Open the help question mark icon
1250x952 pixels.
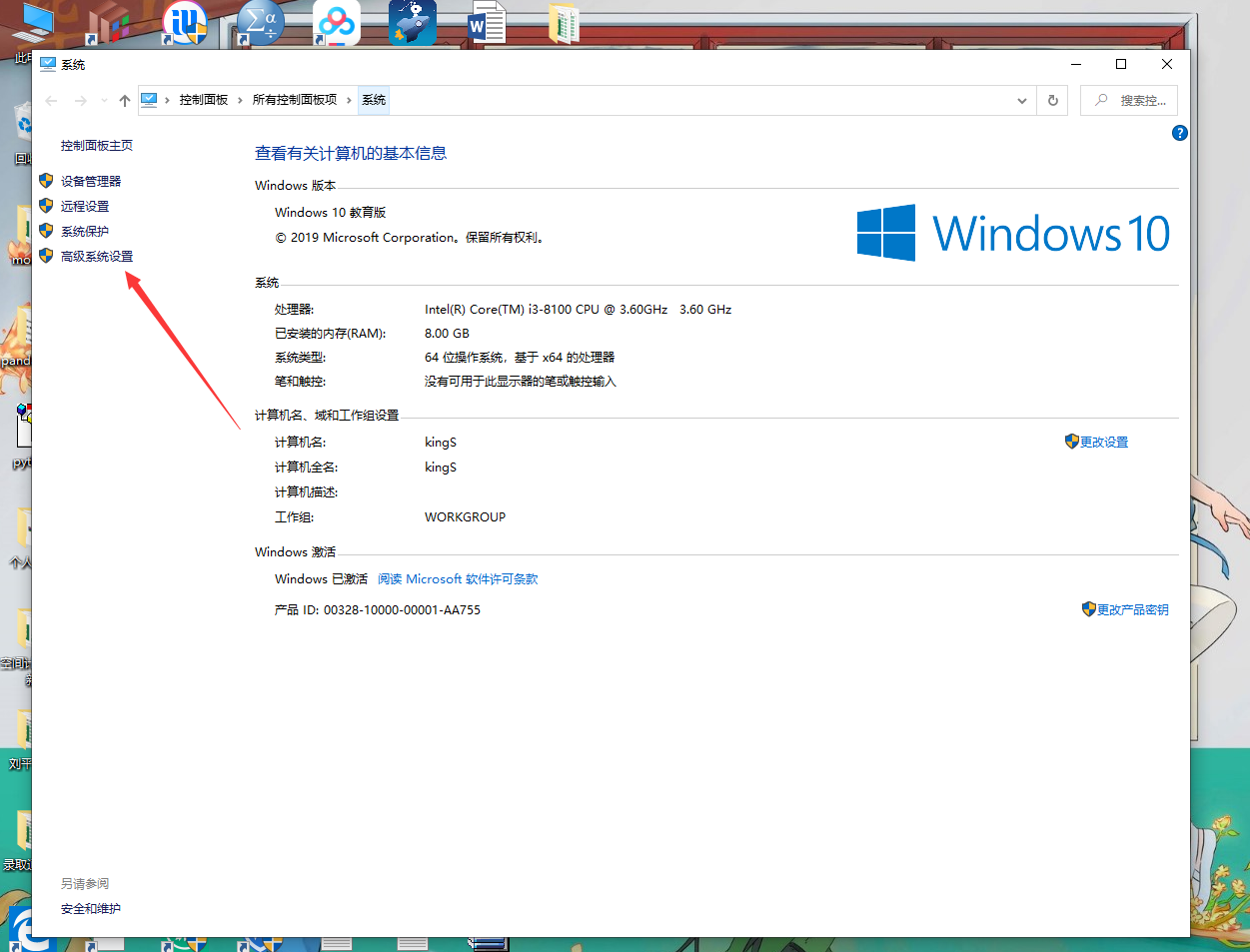tap(1180, 133)
